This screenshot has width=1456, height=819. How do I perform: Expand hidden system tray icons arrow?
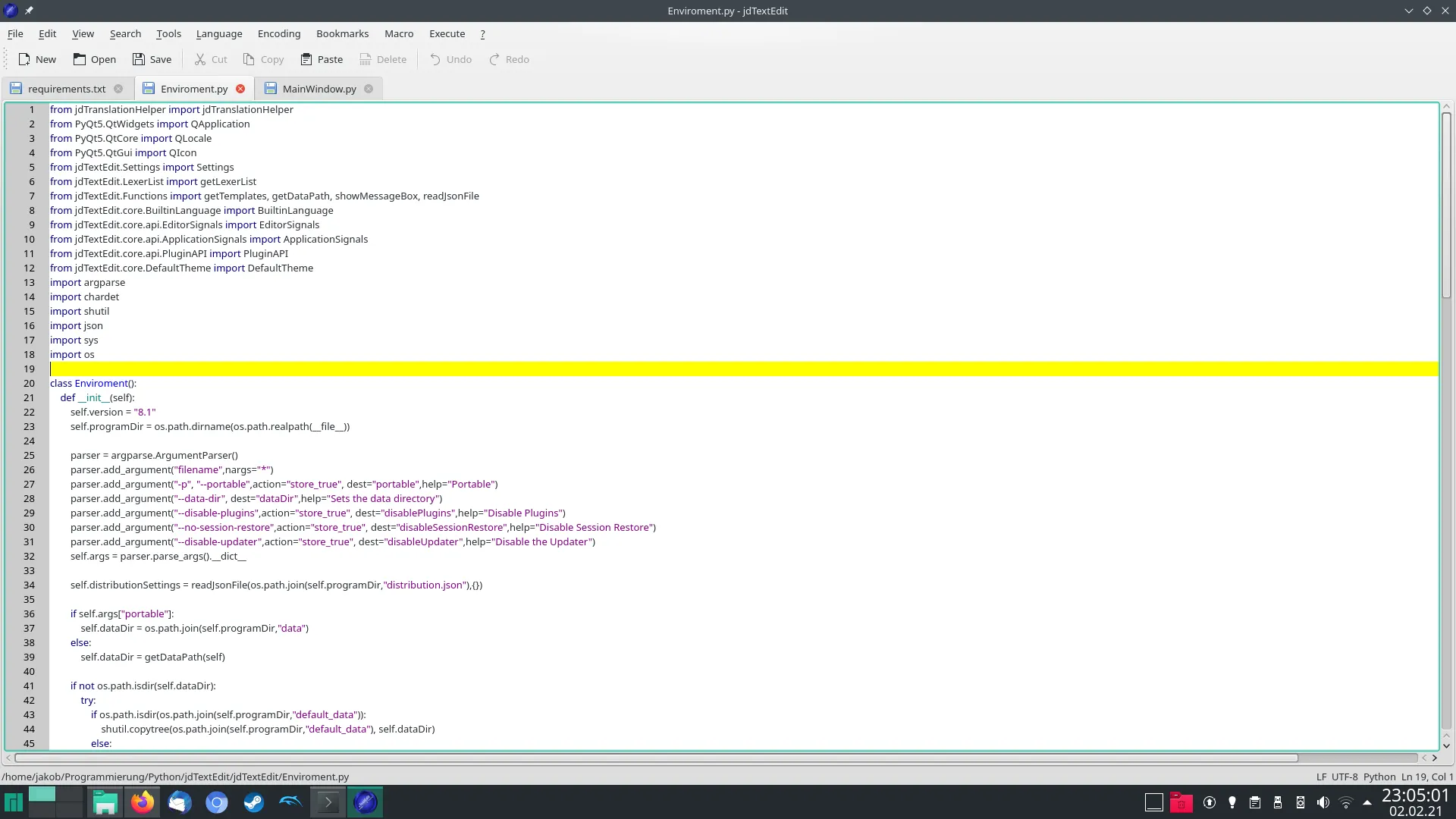tap(1367, 802)
